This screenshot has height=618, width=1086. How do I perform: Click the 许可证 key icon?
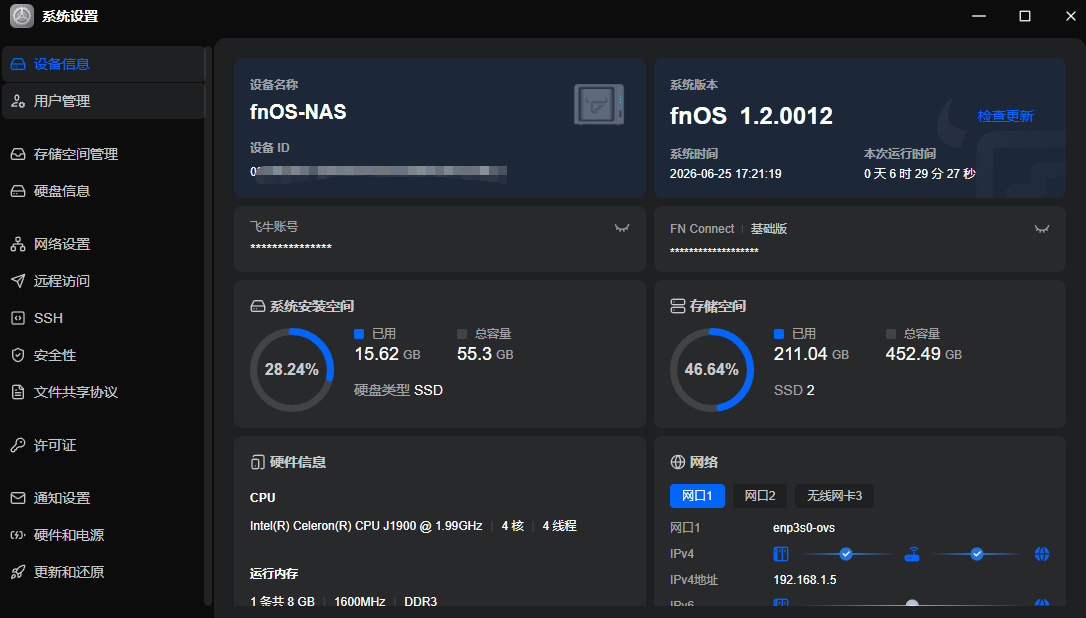tap(18, 445)
